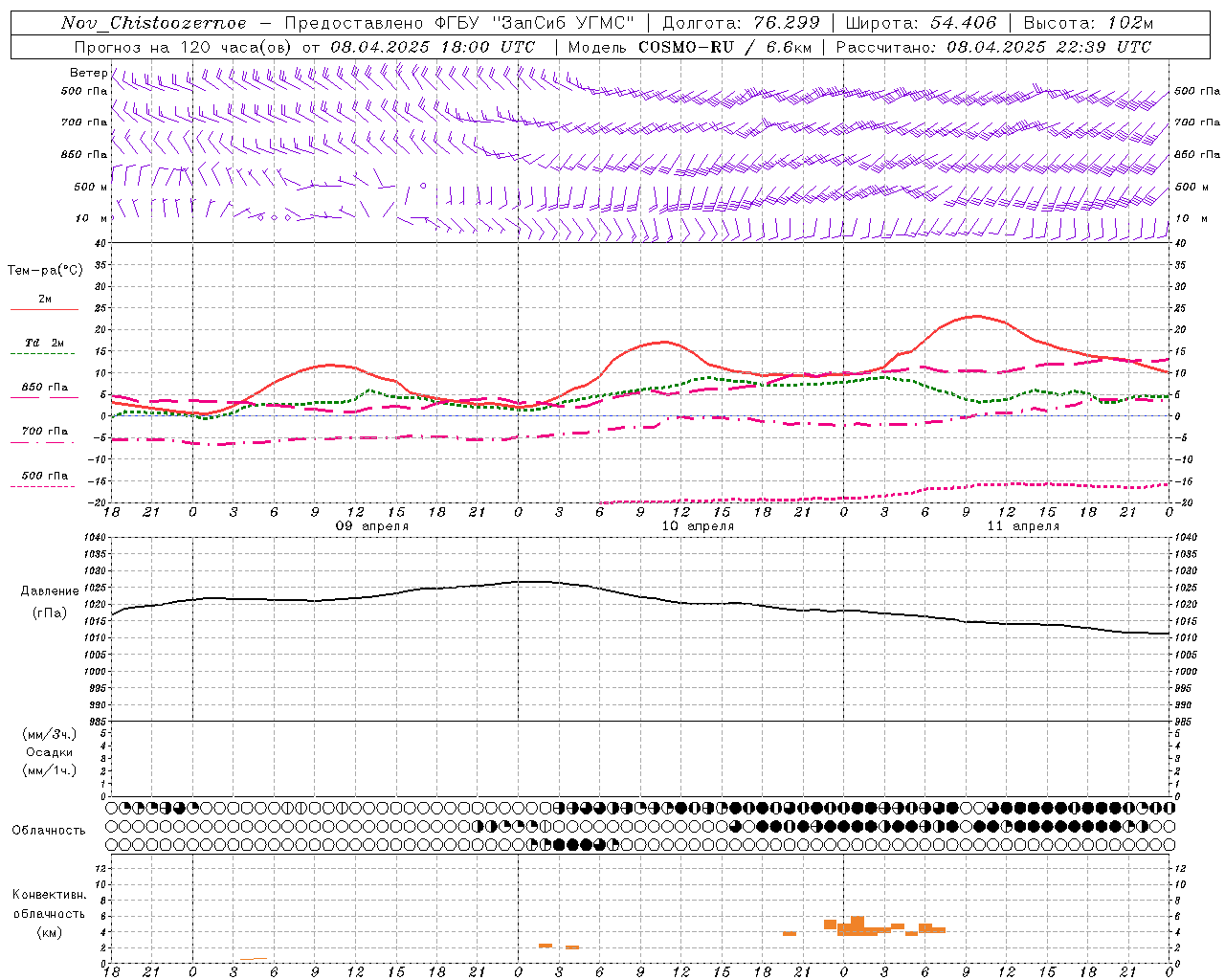Select the 'Долгота: 76.299' header field

click(741, 23)
